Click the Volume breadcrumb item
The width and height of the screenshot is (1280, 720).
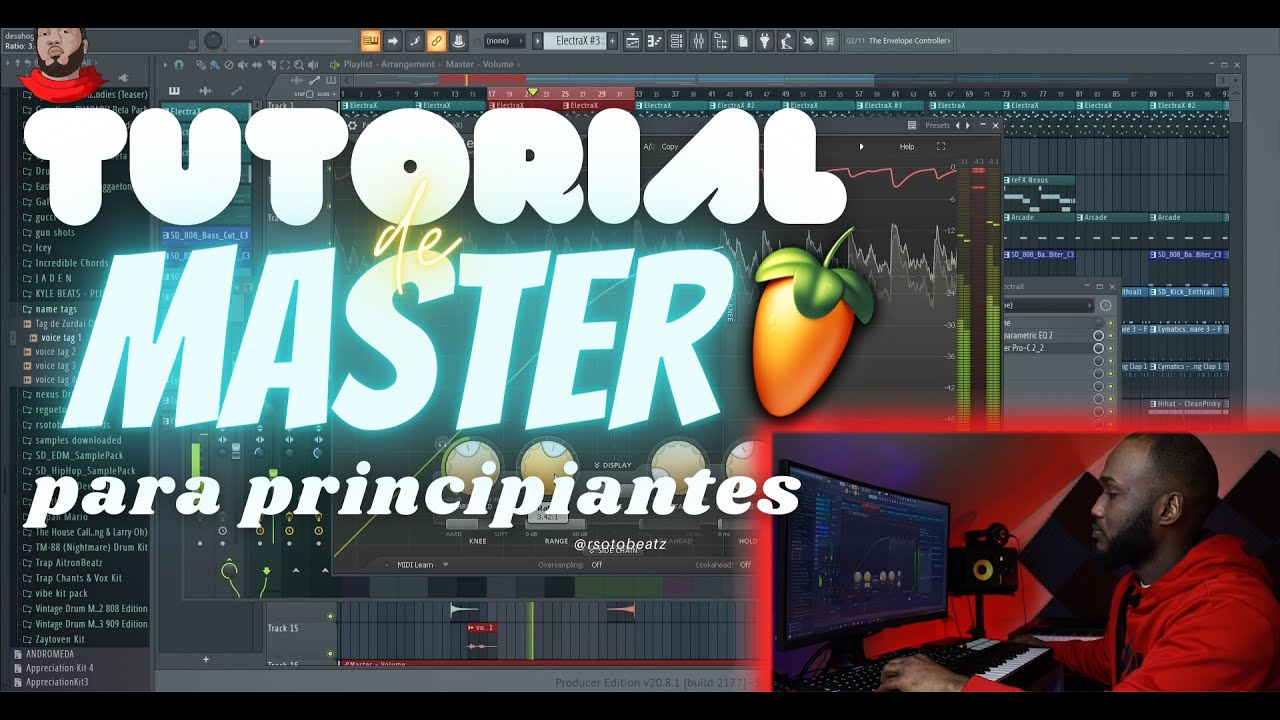coord(498,65)
